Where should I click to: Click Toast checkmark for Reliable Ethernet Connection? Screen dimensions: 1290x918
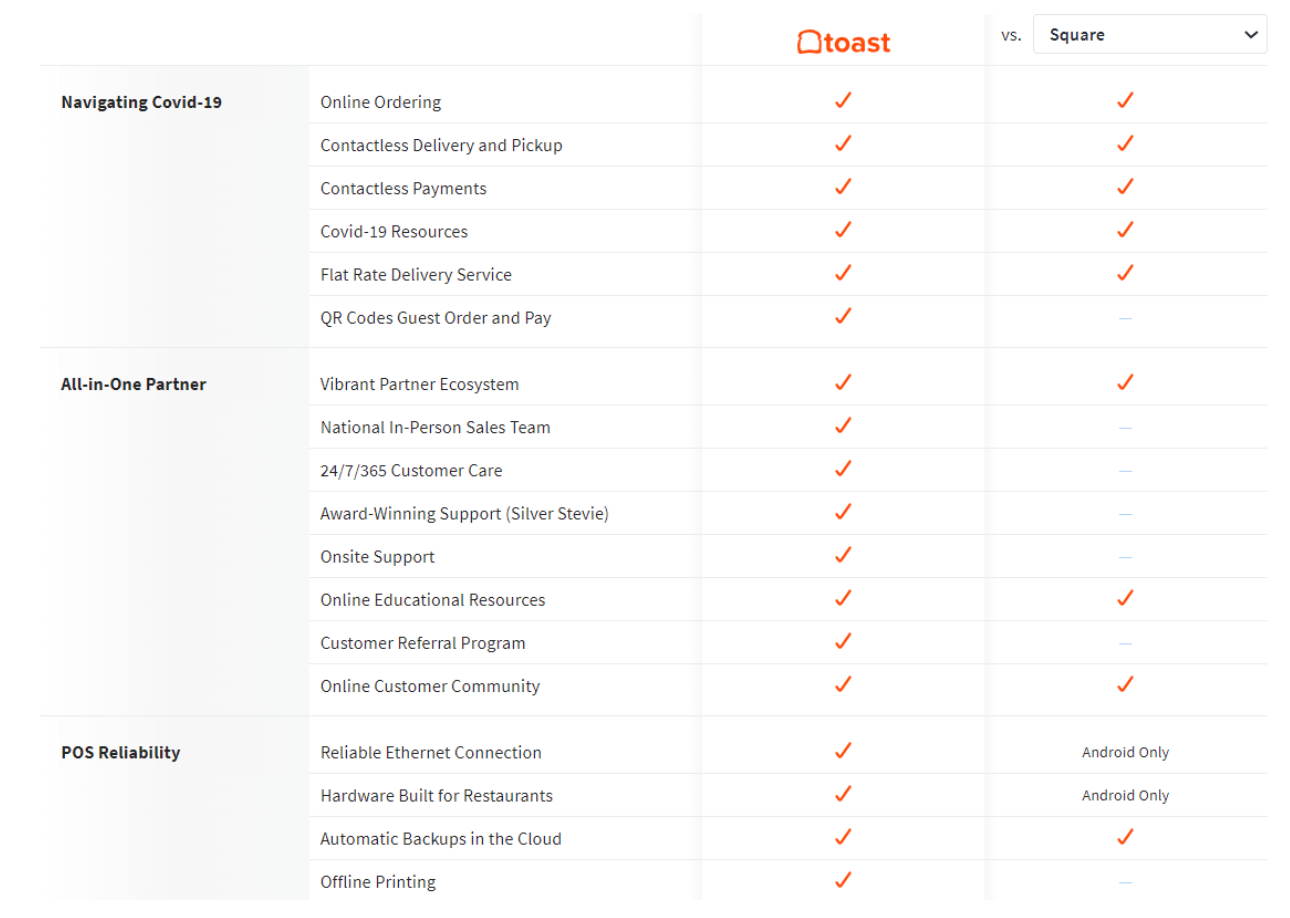843,750
